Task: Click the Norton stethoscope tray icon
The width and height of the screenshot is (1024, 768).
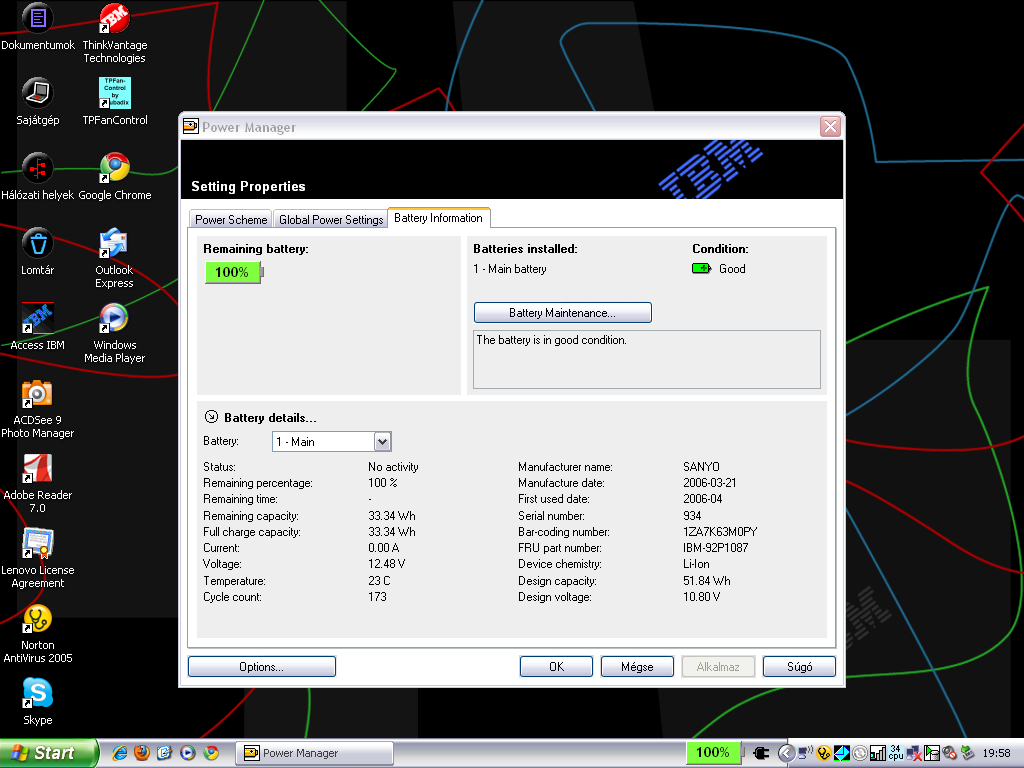Action: pos(824,753)
